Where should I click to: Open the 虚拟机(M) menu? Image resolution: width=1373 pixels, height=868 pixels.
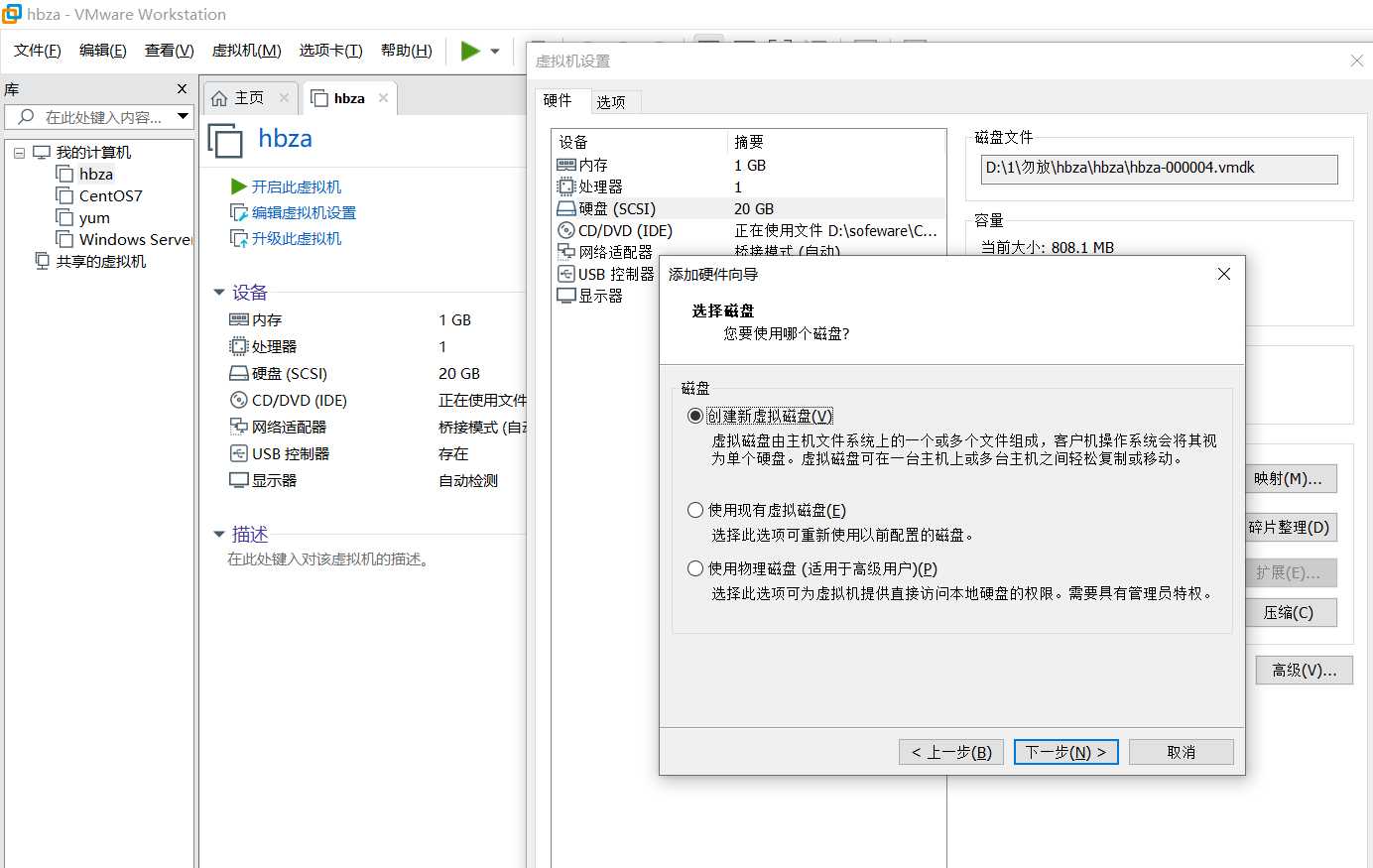pyautogui.click(x=247, y=51)
